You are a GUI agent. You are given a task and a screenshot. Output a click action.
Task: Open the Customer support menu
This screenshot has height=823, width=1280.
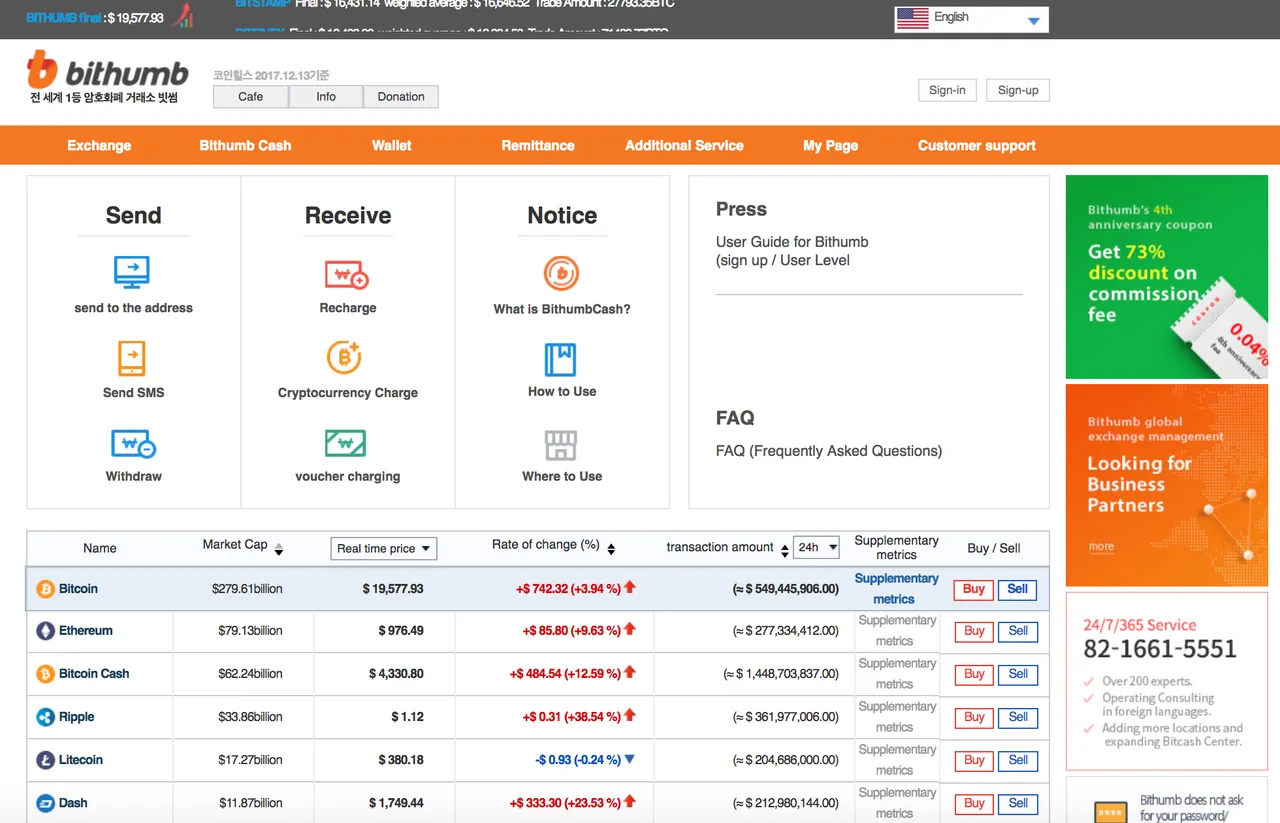pos(977,145)
